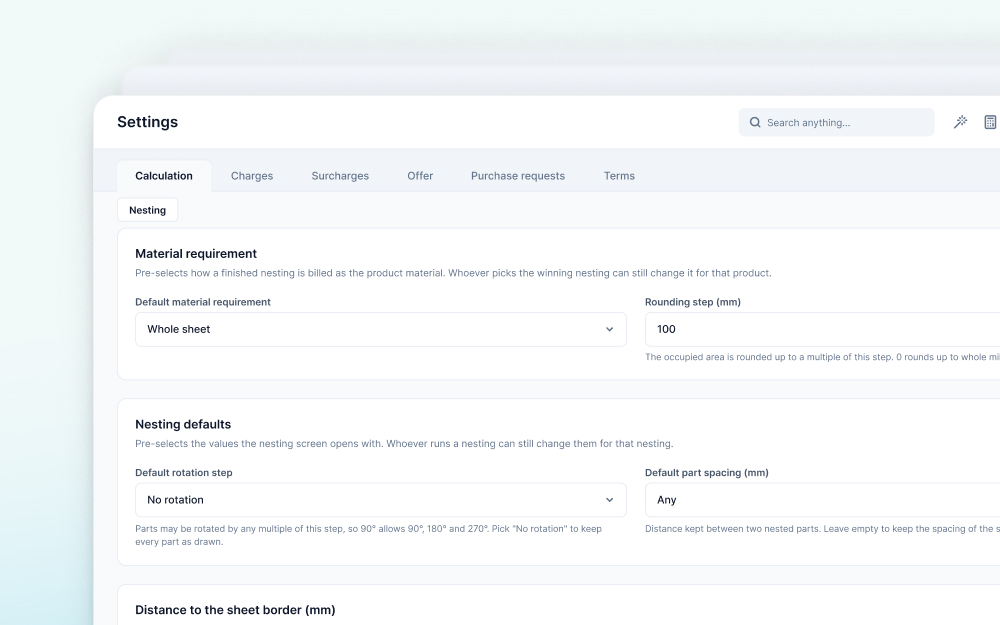Open the calculator icon in header
Image resolution: width=1000 pixels, height=625 pixels.
[x=990, y=122]
